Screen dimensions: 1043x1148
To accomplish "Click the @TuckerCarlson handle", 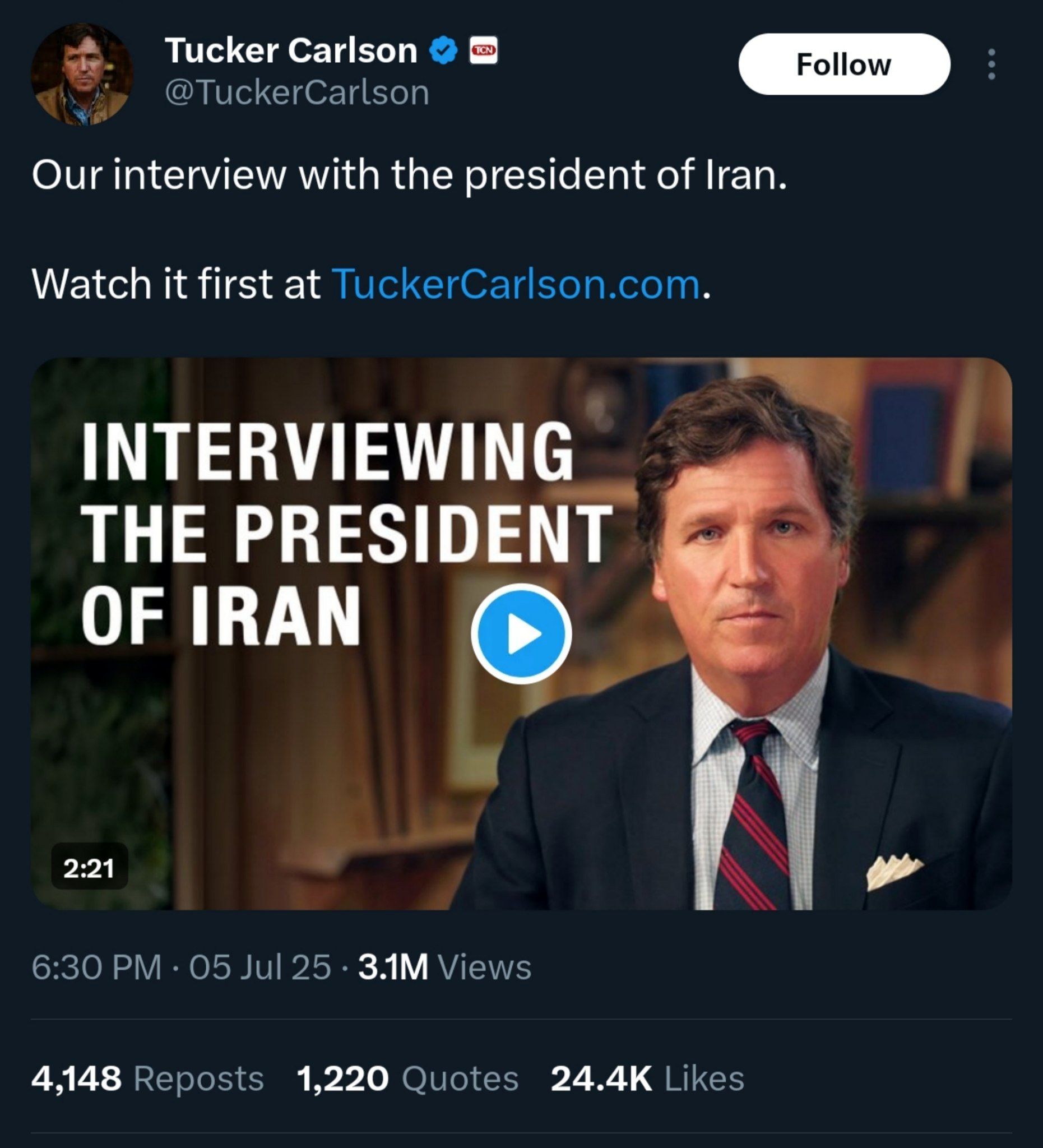I will coord(296,92).
